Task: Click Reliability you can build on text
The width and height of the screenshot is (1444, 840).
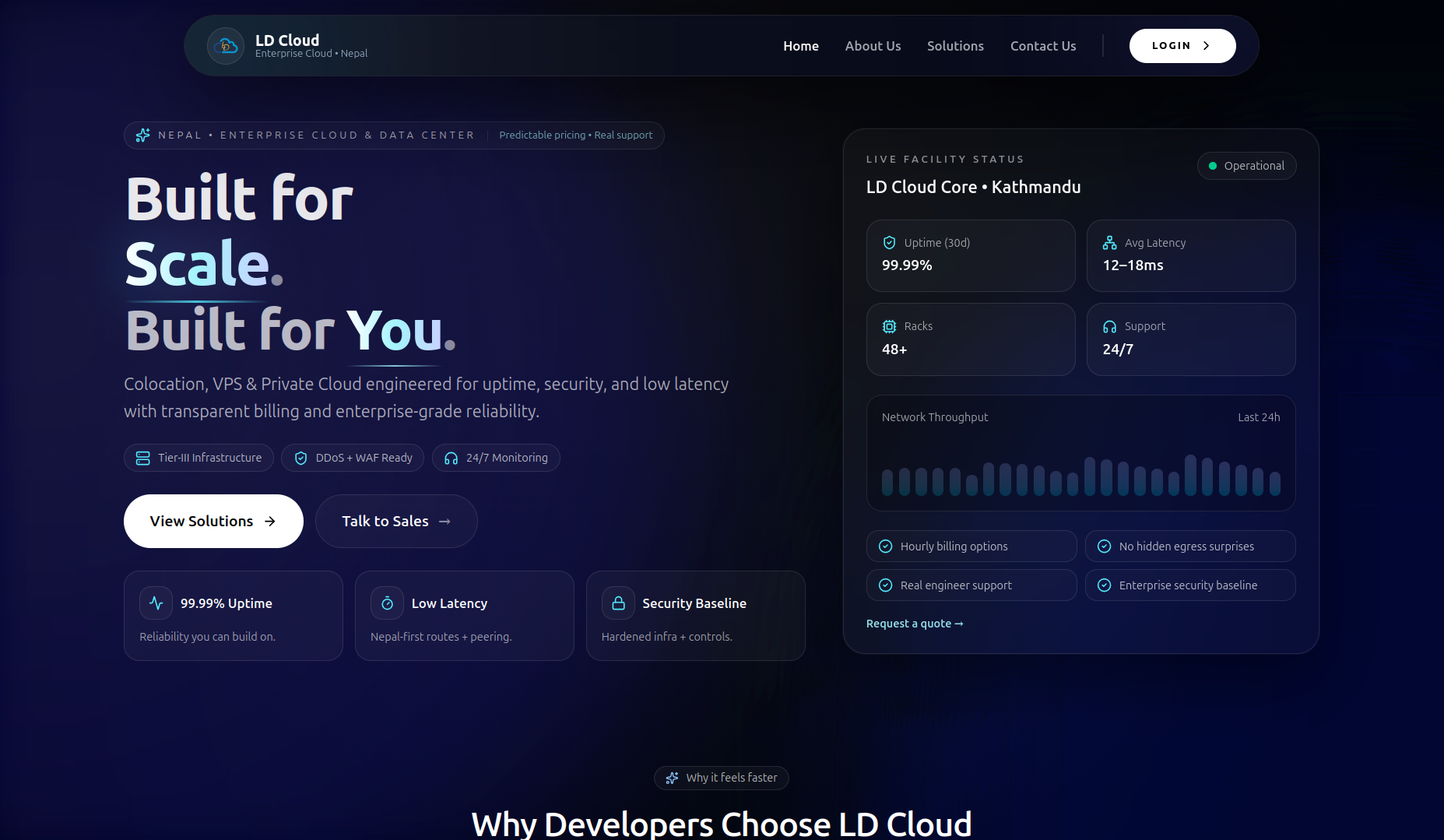Action: click(207, 637)
